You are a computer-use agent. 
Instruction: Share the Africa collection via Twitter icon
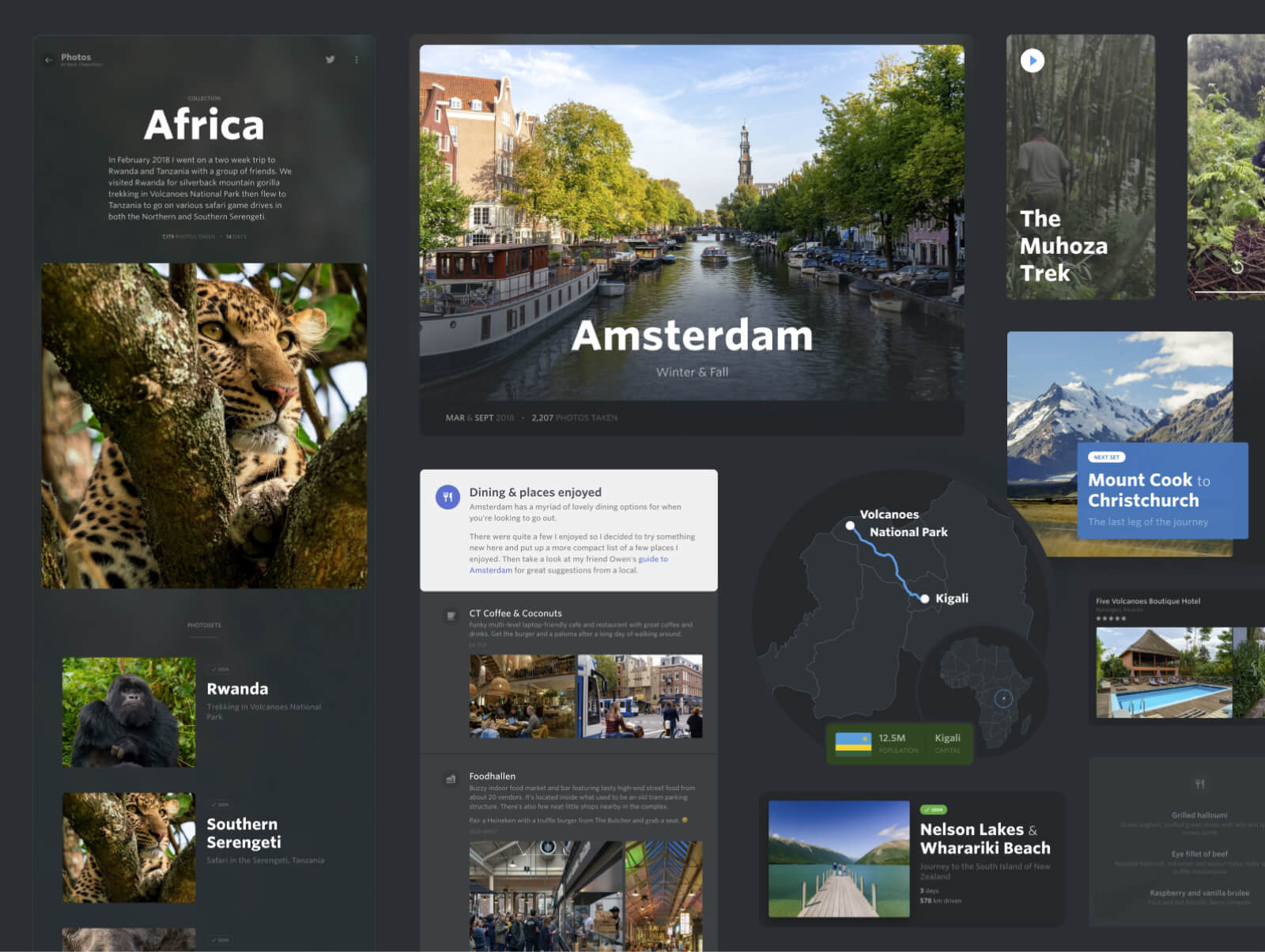click(x=330, y=59)
